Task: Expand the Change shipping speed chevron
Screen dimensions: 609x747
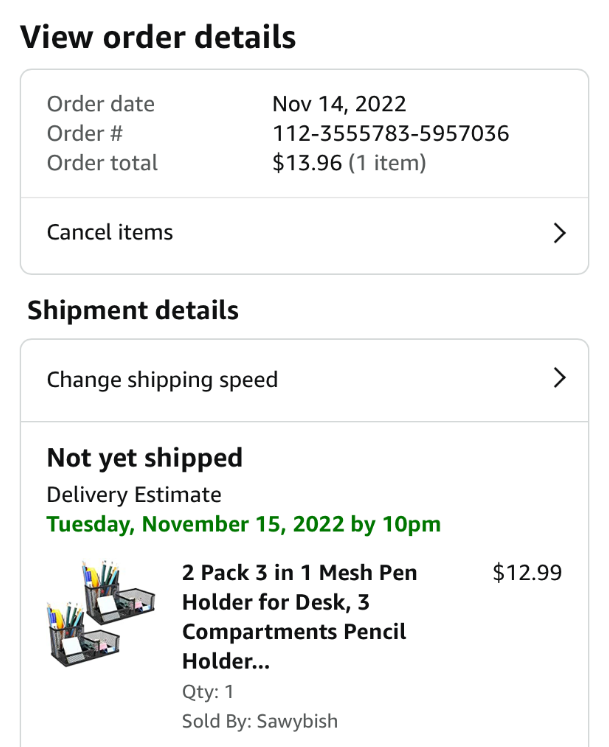Action: [559, 378]
